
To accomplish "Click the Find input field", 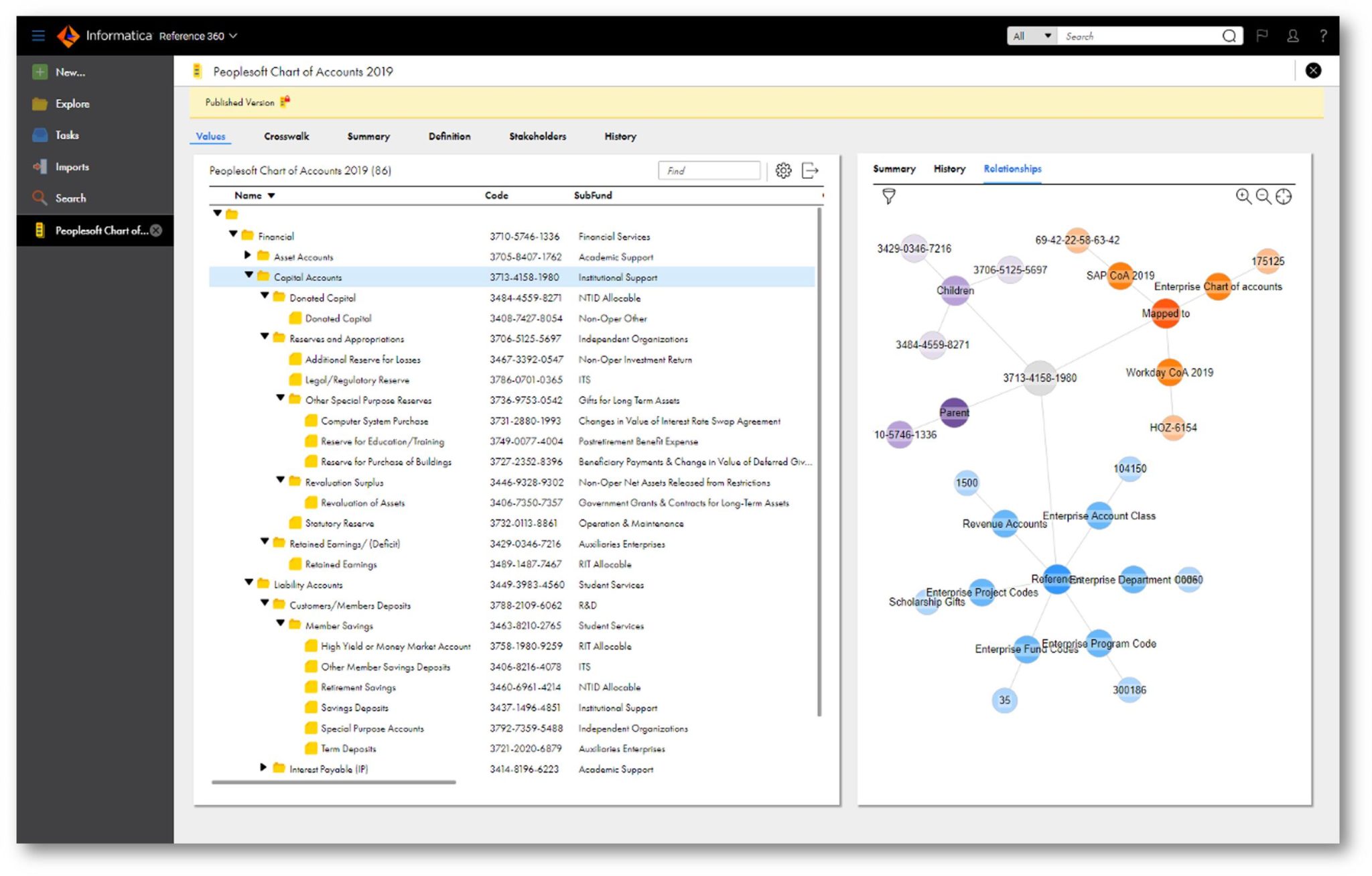I will (709, 171).
